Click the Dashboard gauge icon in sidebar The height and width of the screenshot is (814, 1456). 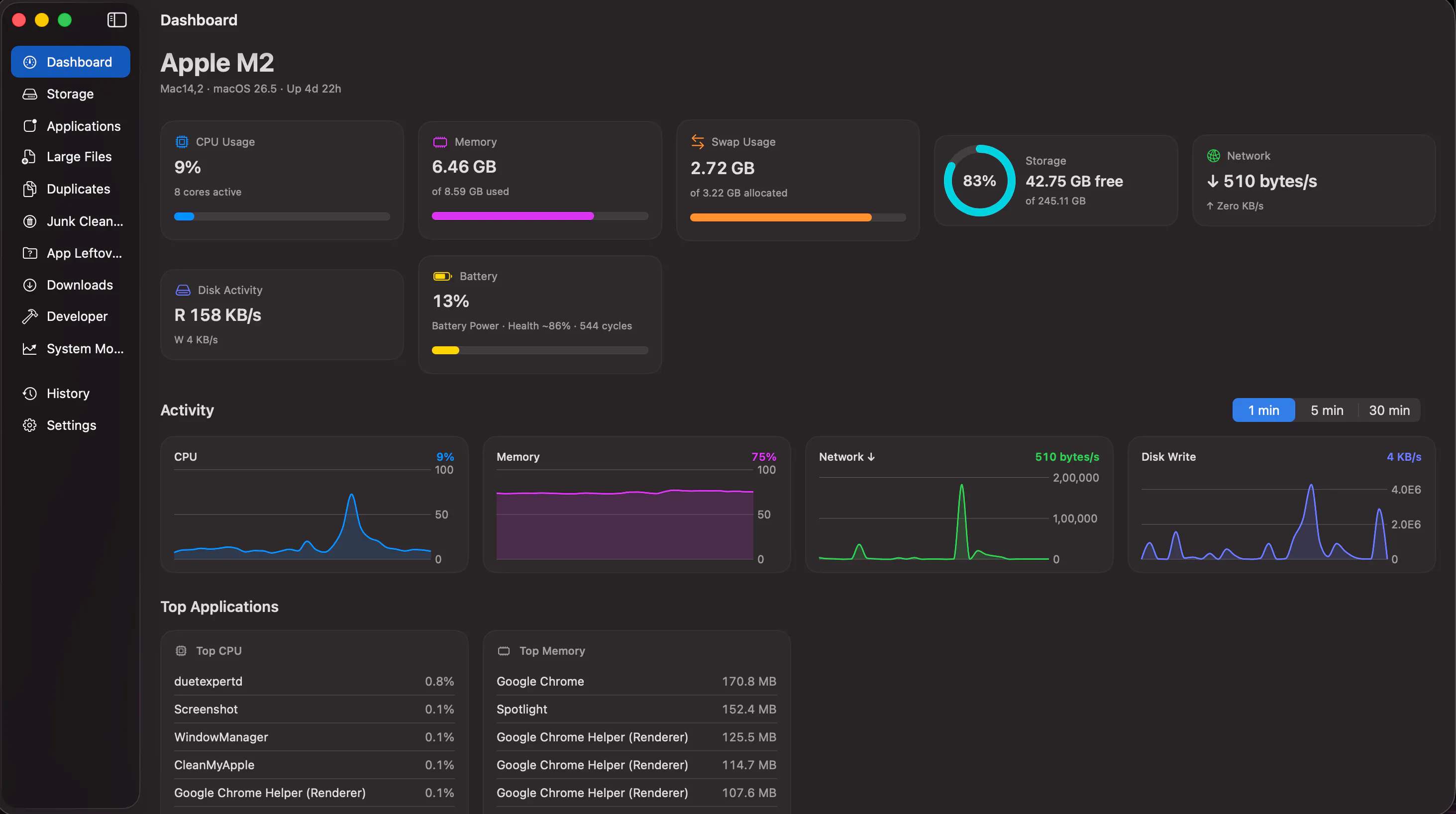point(30,62)
